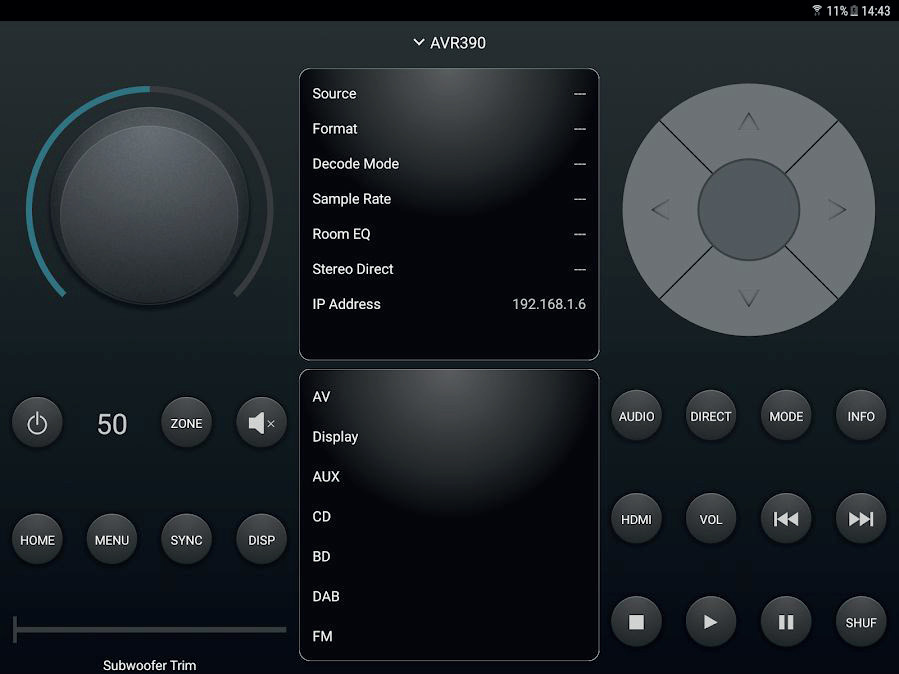Open the MODE decode selector
899x674 pixels.
(786, 416)
